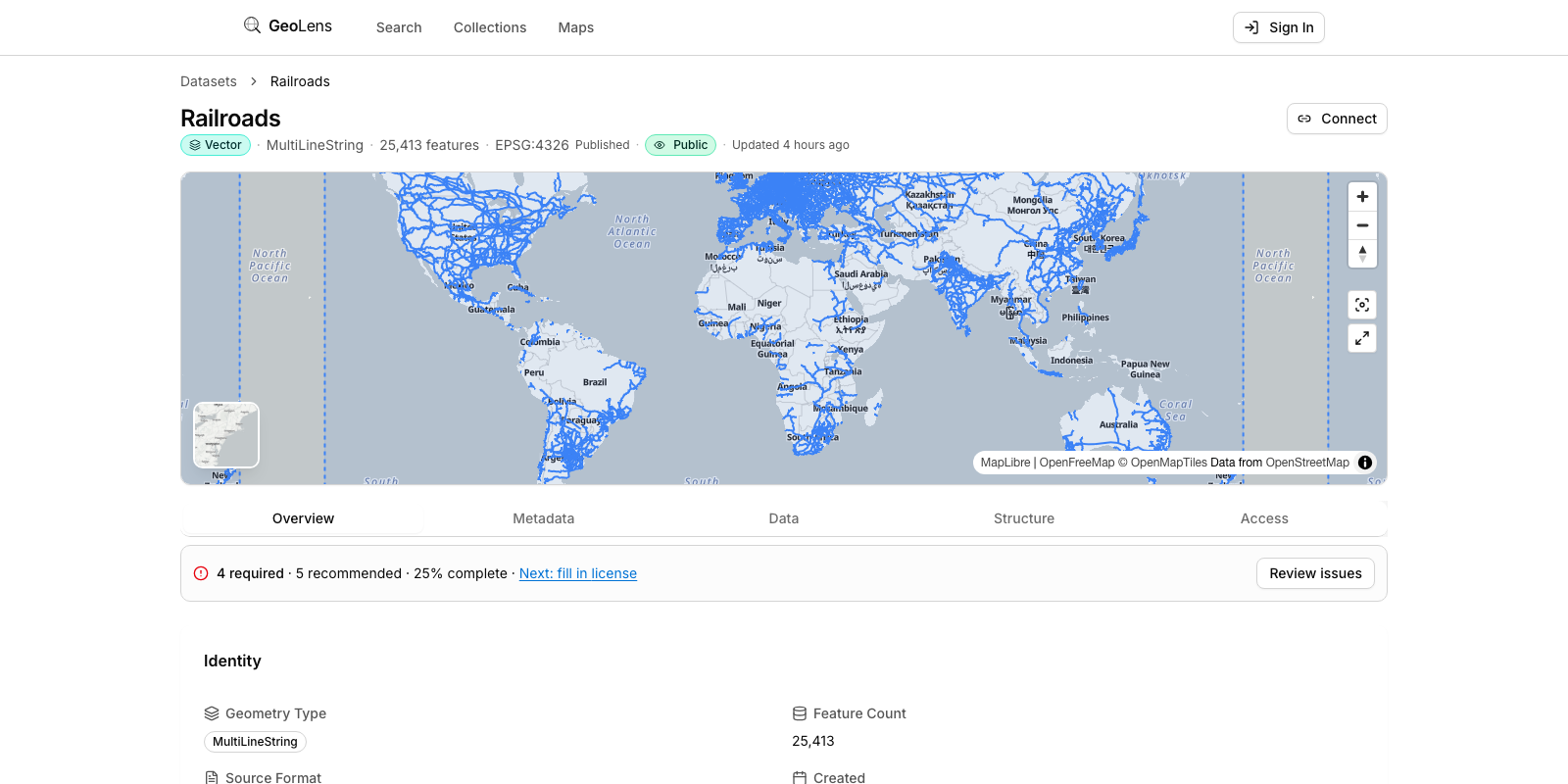The image size is (1568, 784).
Task: Click the Feature Count database icon
Action: pos(800,713)
